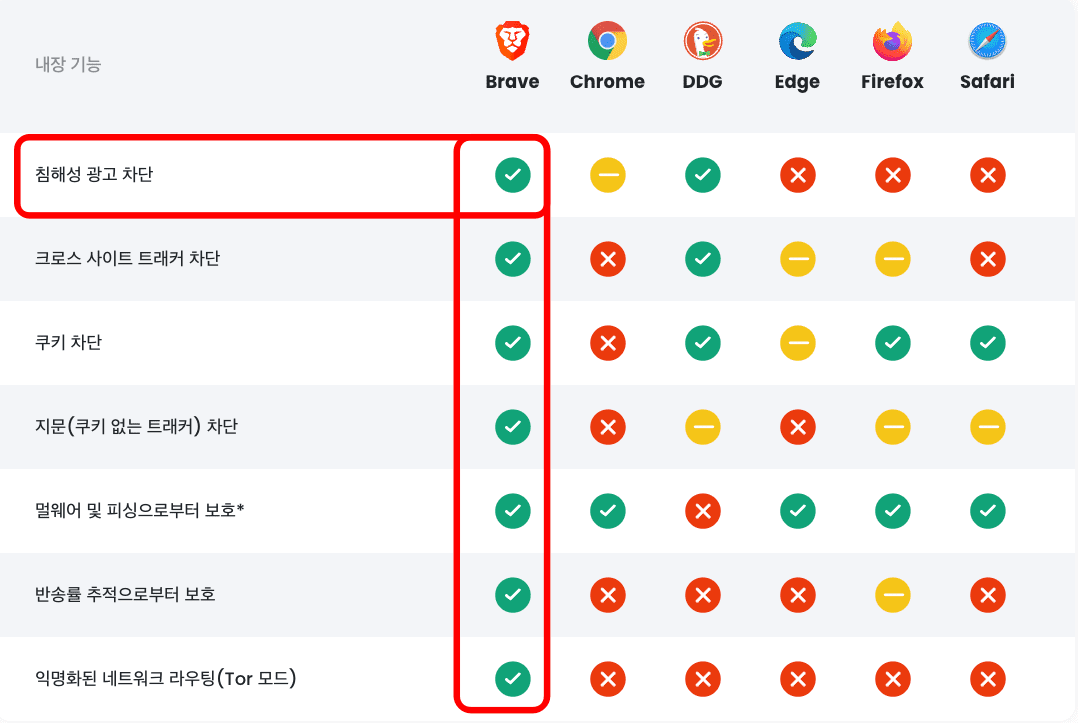1078x723 pixels.
Task: Click the DuckDuckGo (DDG) logo
Action: [x=703, y=41]
